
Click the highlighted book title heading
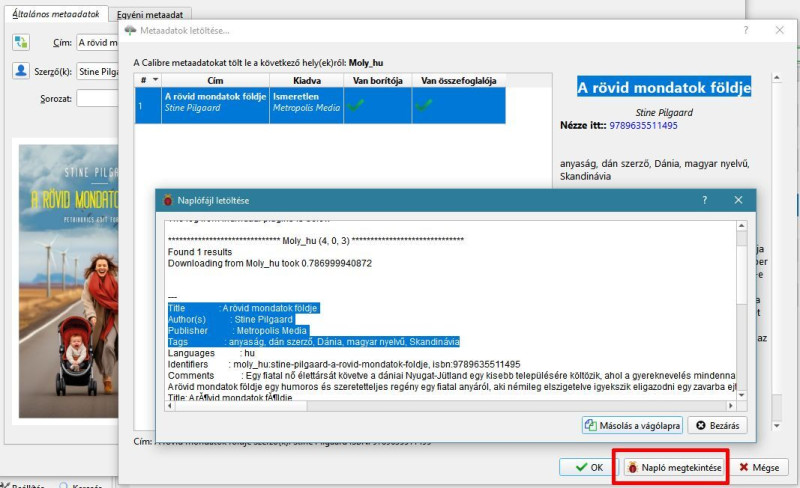[664, 87]
